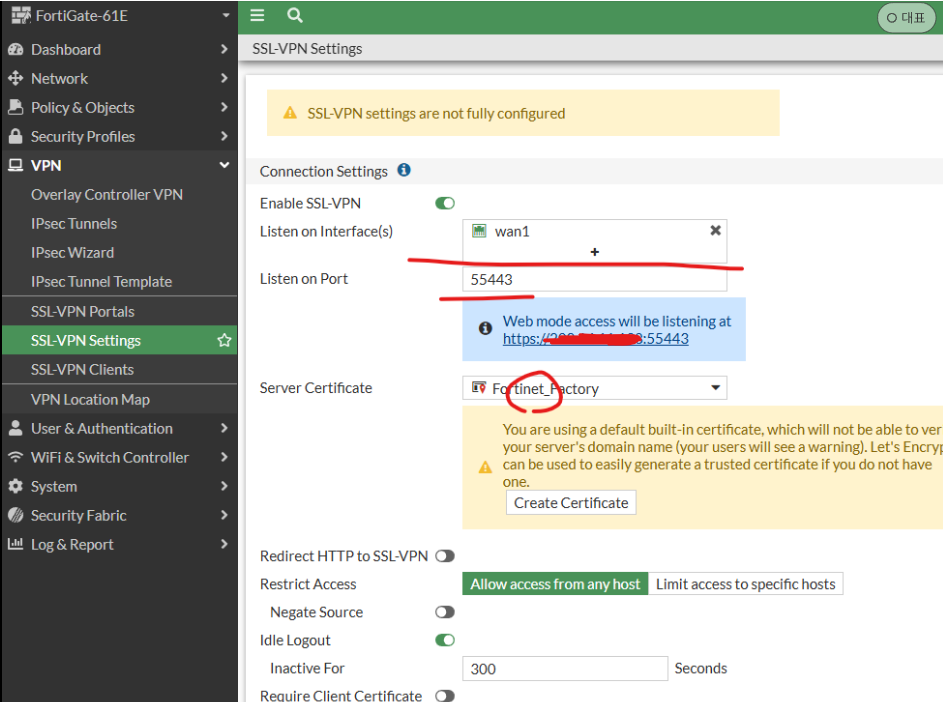Open the search magnifier icon

(295, 15)
